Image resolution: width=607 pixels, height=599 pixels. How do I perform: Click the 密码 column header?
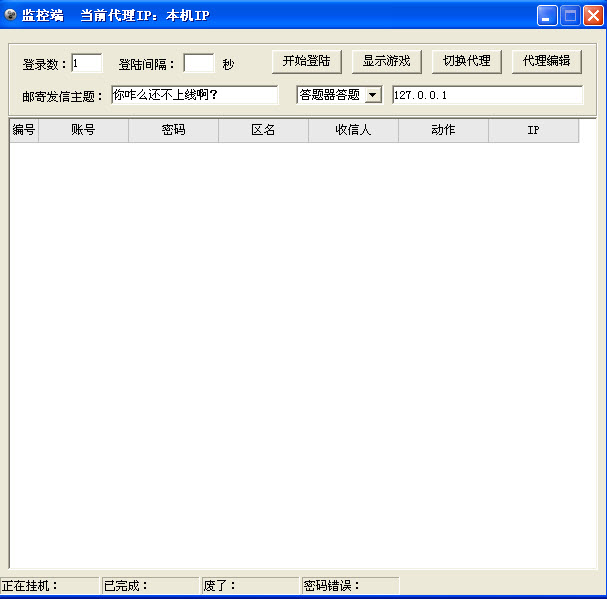point(173,130)
